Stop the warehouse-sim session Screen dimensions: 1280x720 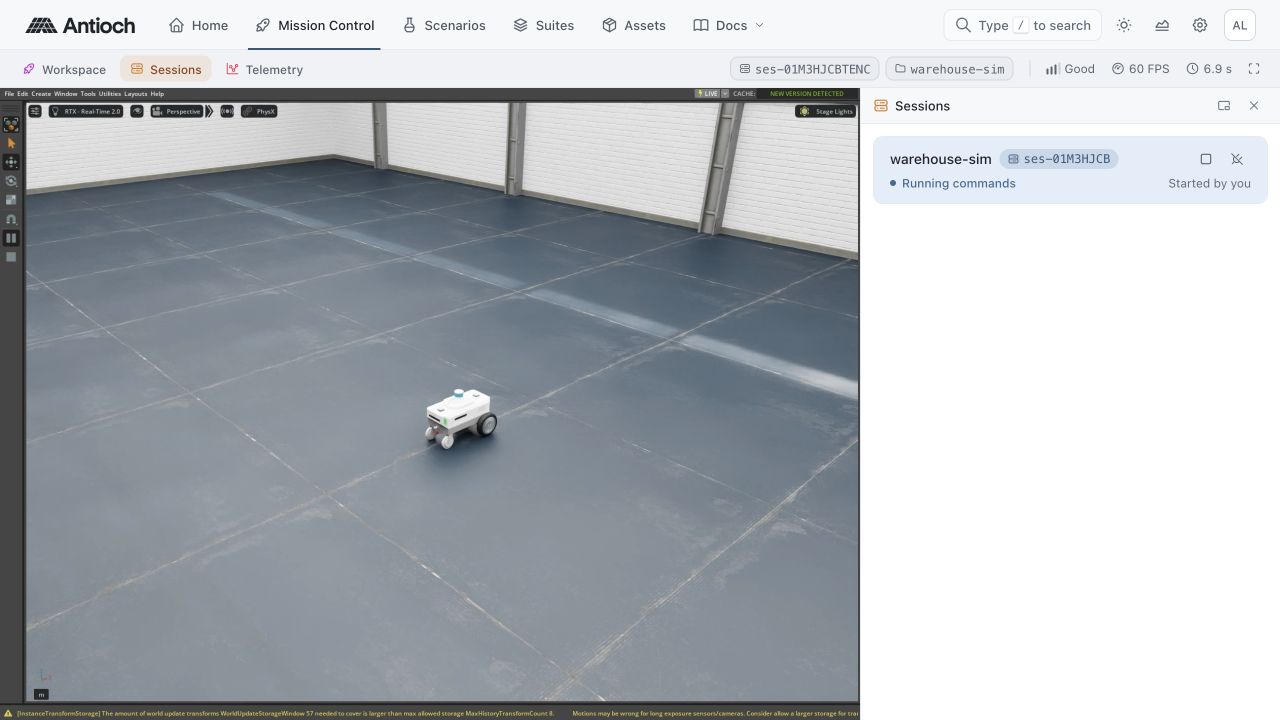1206,159
